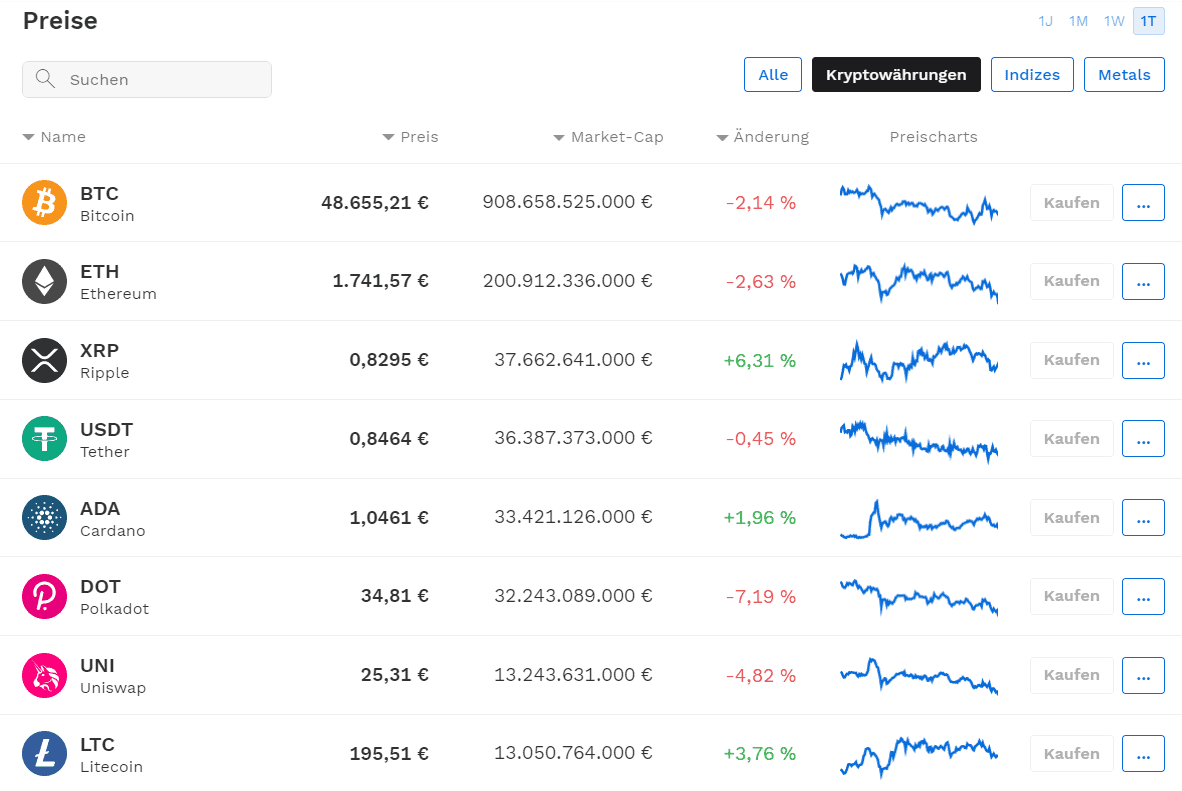Click the Bitcoin price 48.655,21 €

[375, 203]
